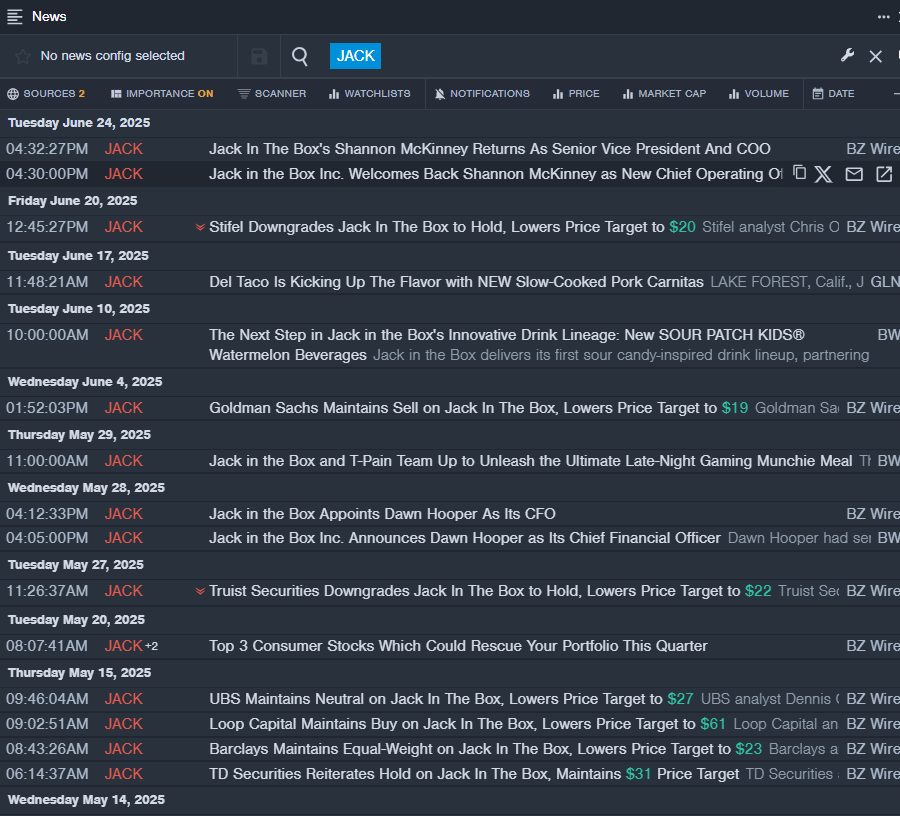
Task: Click the search magnifier icon
Action: pos(300,56)
